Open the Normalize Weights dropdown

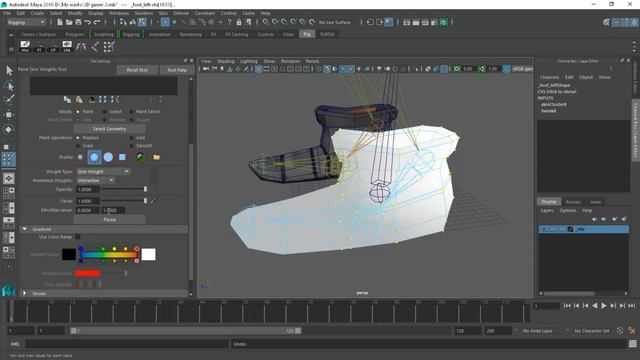point(96,180)
